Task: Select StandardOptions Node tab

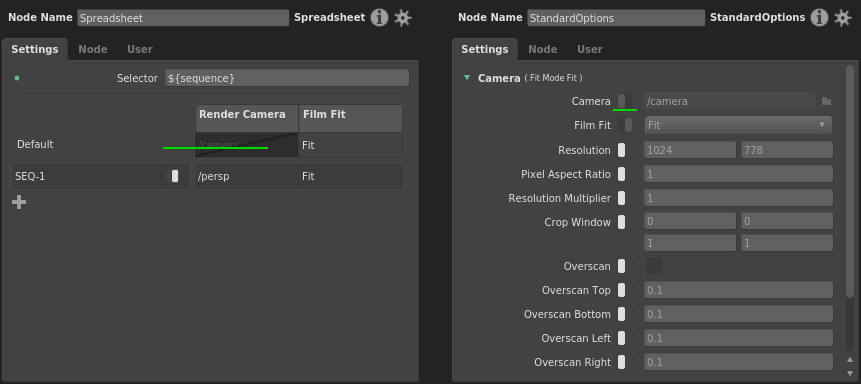Action: 543,49
